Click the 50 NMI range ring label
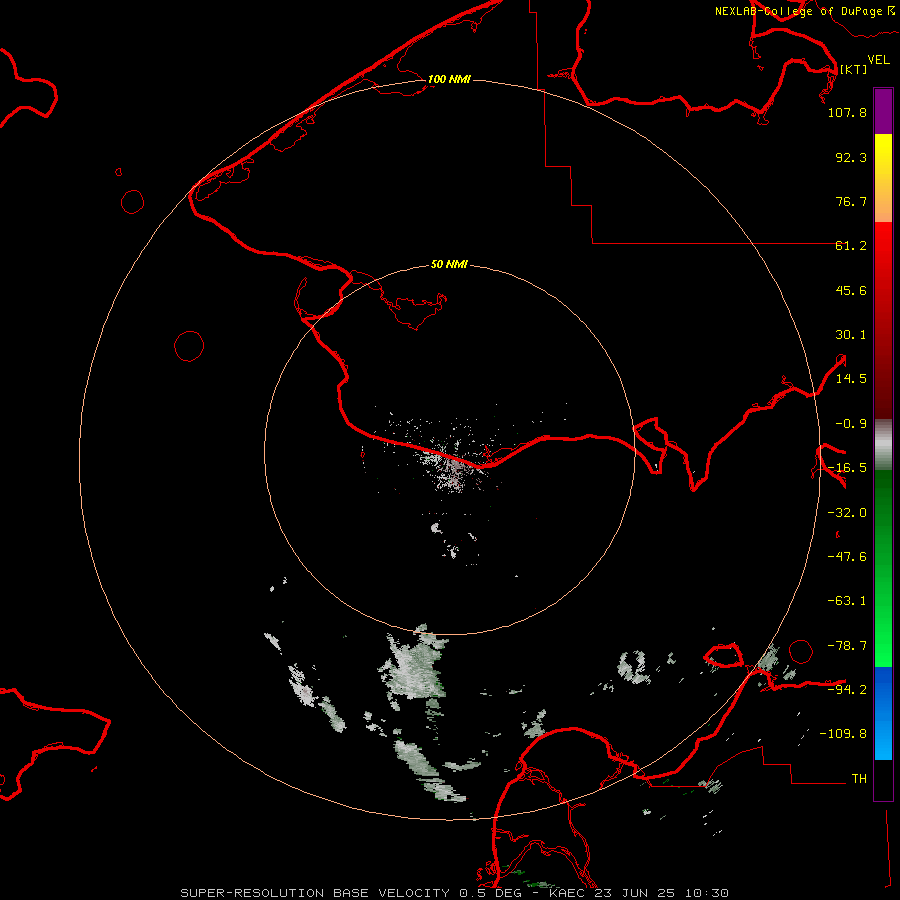This screenshot has width=900, height=900. point(449,265)
